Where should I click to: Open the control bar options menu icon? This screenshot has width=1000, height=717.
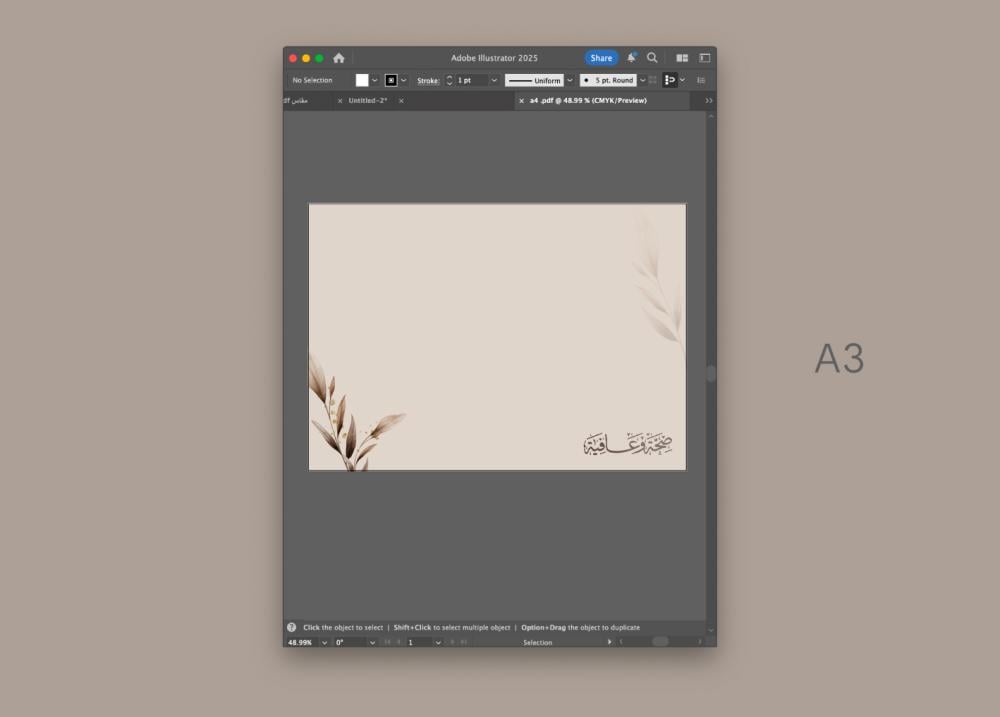click(701, 80)
